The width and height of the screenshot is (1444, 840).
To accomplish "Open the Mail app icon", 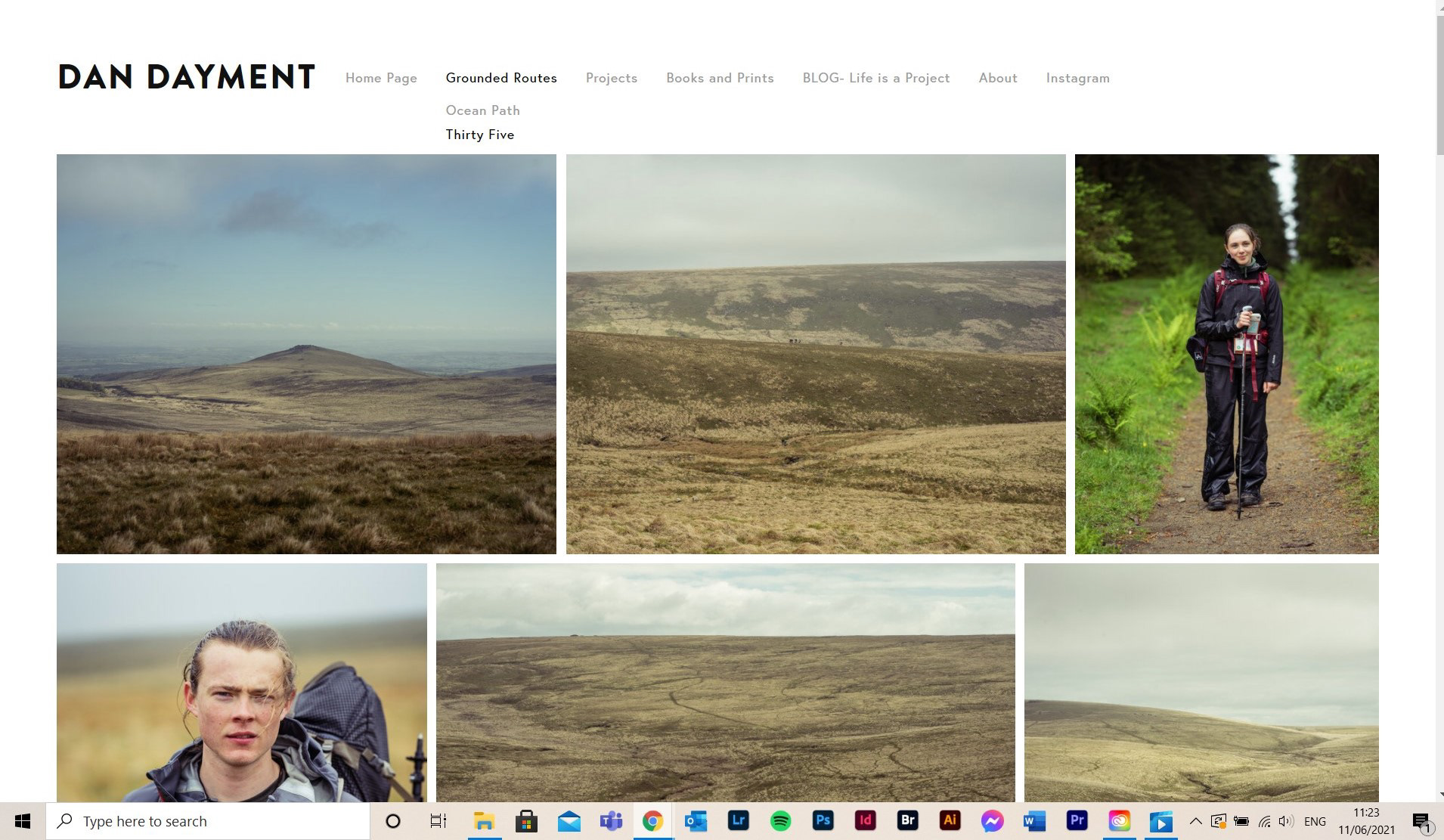I will [x=569, y=821].
